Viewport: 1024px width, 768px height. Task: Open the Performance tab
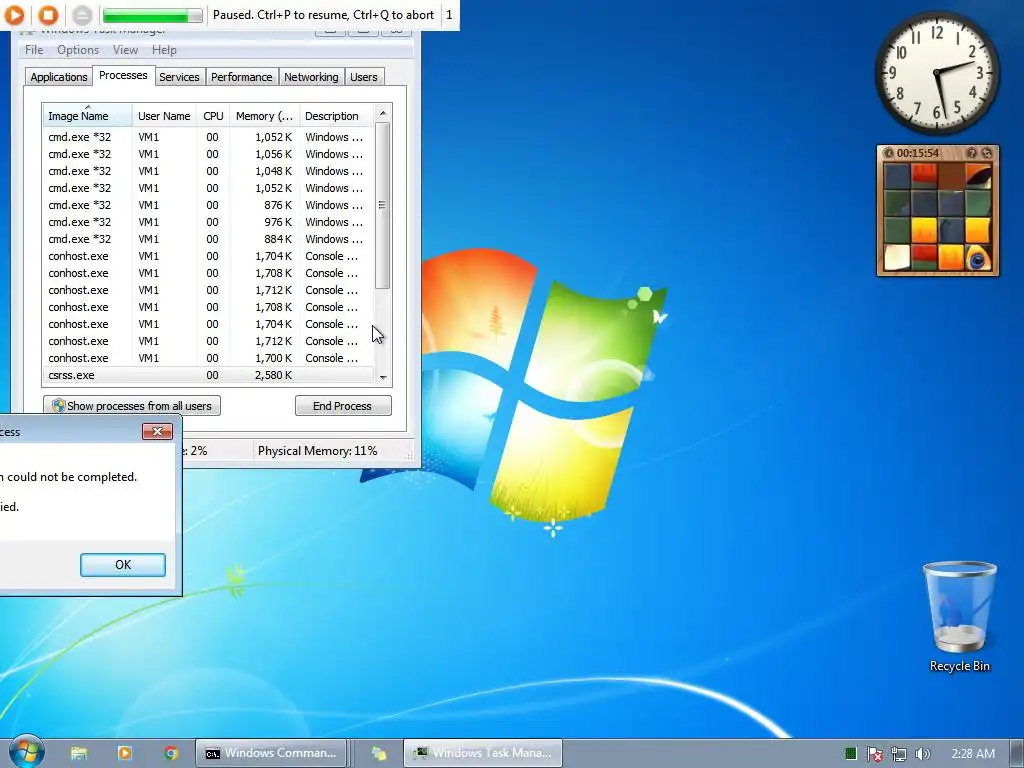[x=241, y=77]
